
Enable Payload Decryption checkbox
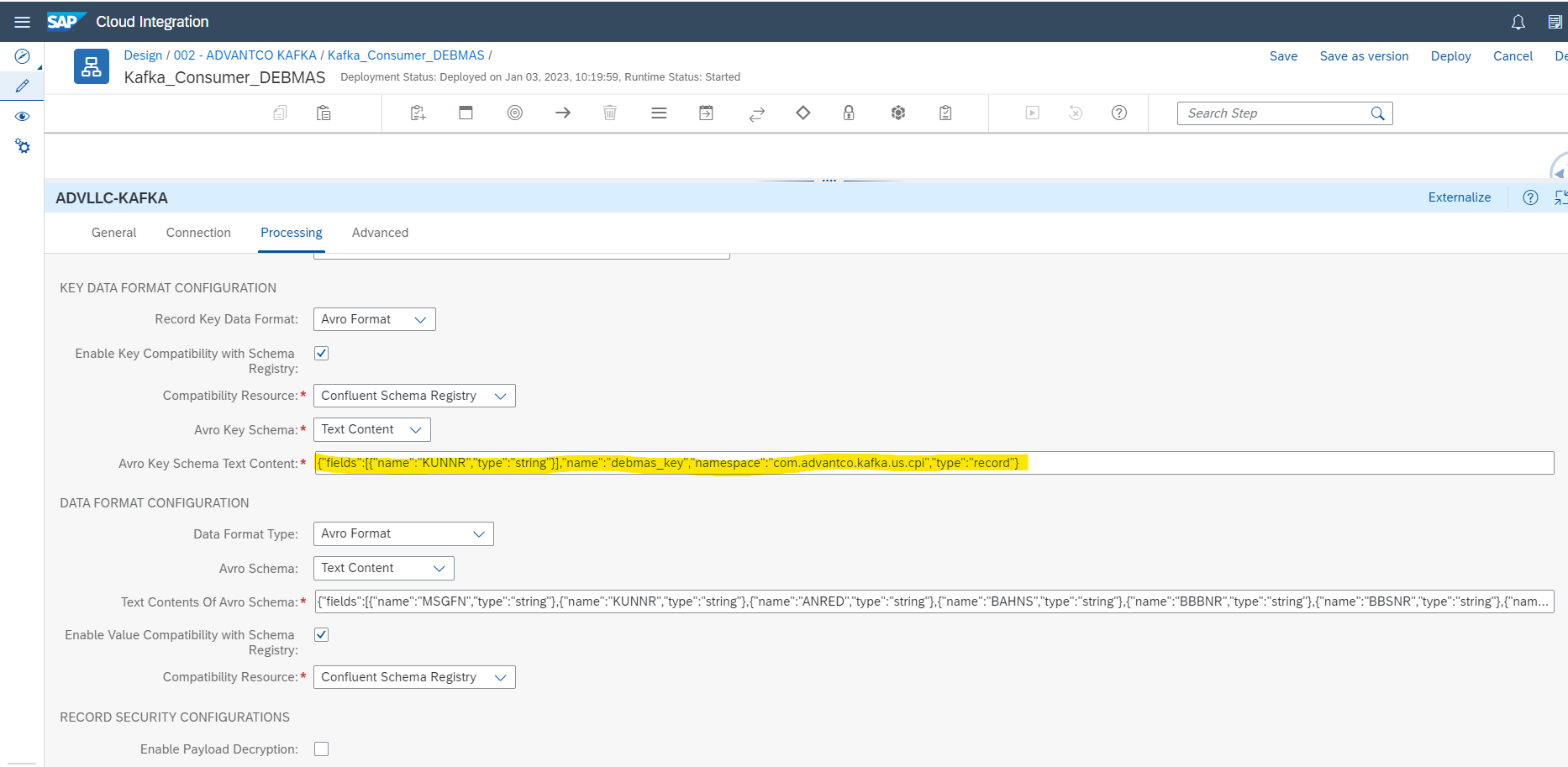[x=321, y=749]
